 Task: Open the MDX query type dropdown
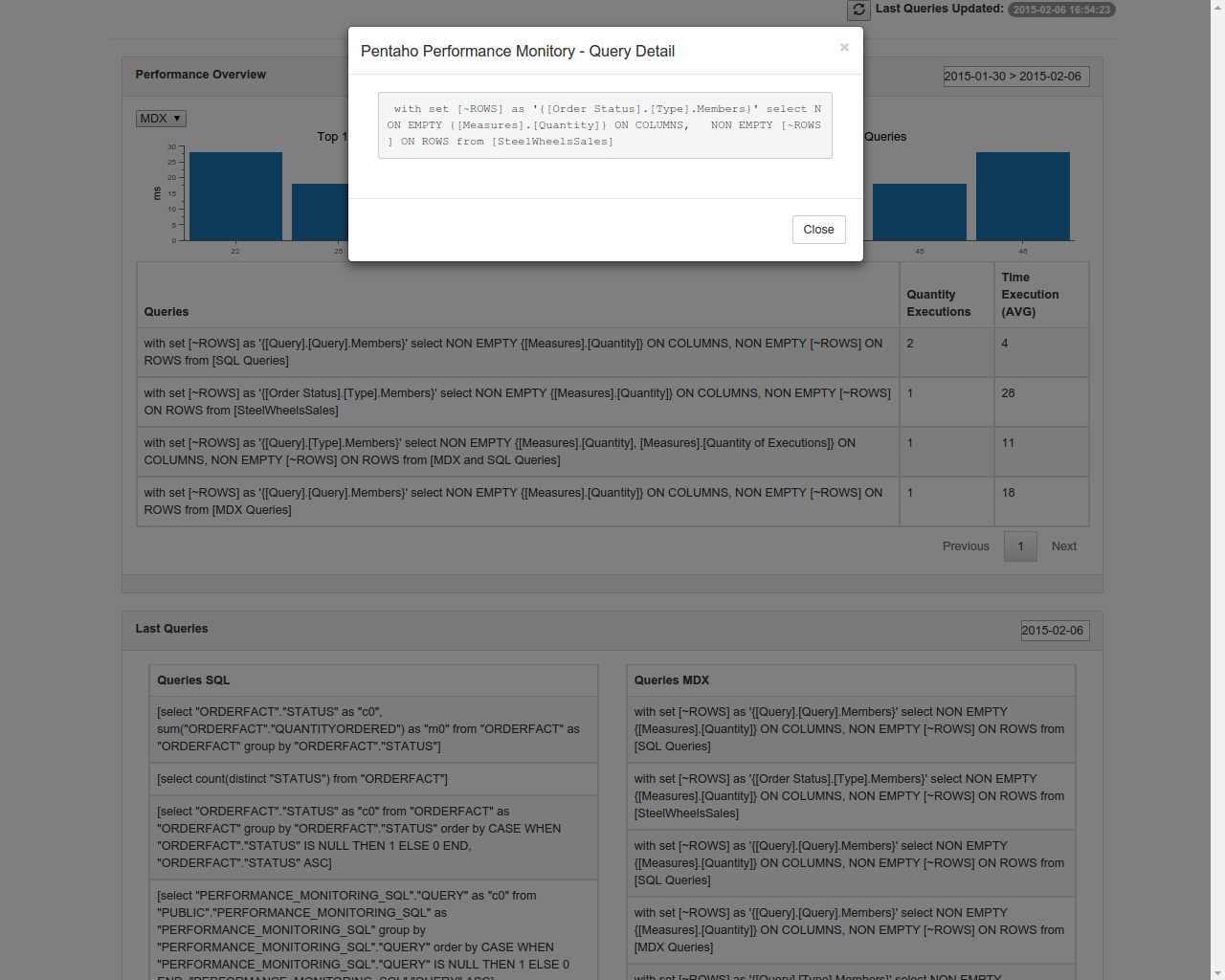point(161,119)
